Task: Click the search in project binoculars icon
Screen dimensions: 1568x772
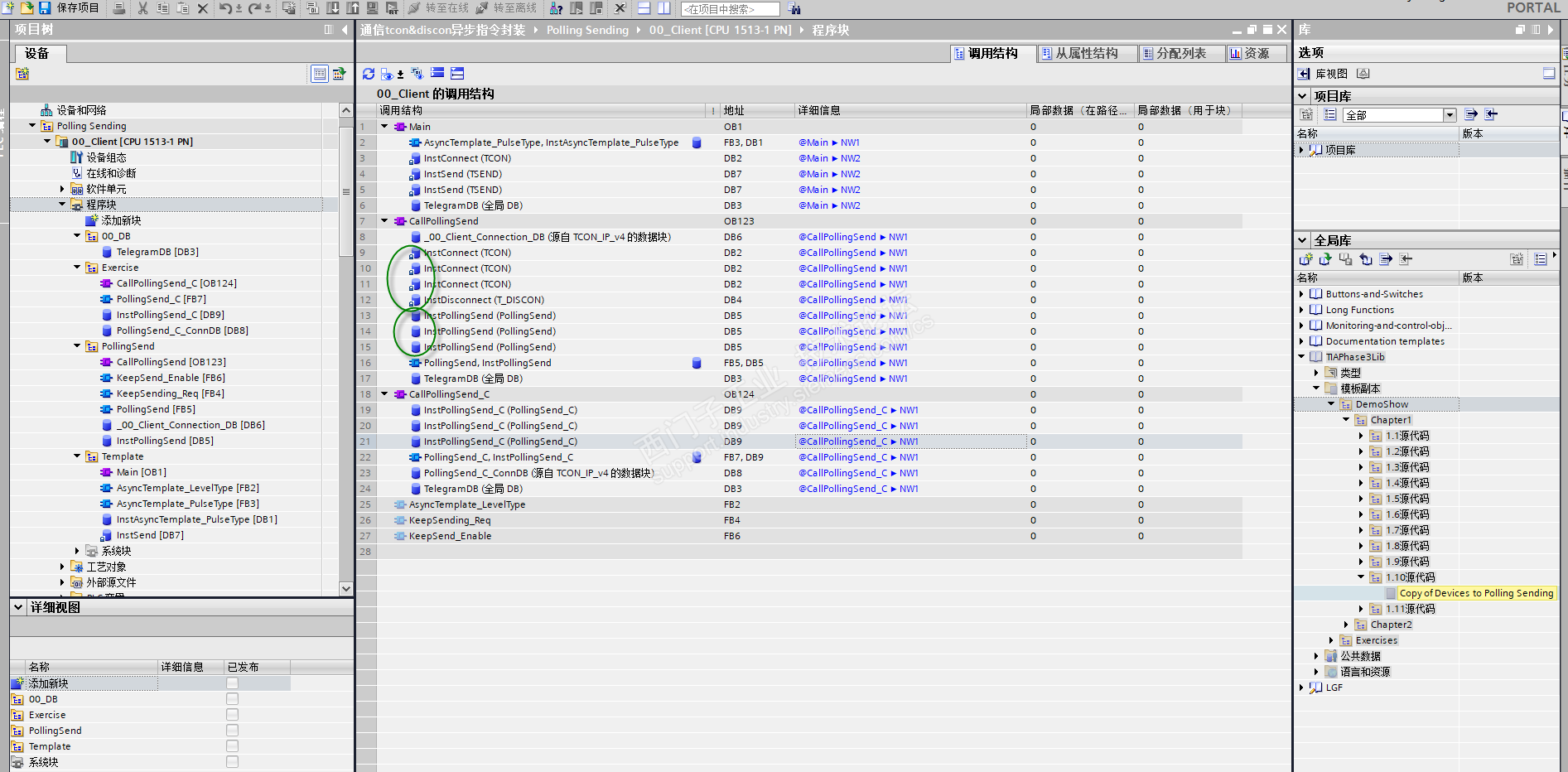Action: click(794, 9)
